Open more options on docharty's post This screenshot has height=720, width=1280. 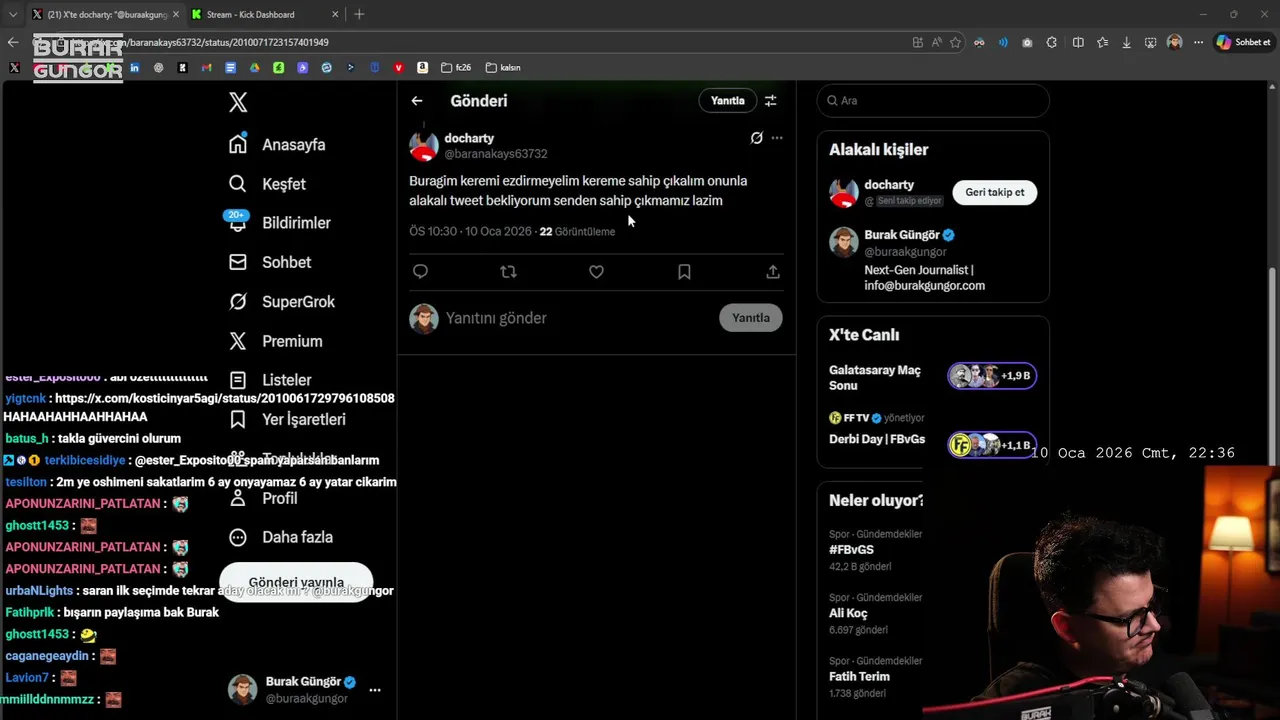click(777, 138)
